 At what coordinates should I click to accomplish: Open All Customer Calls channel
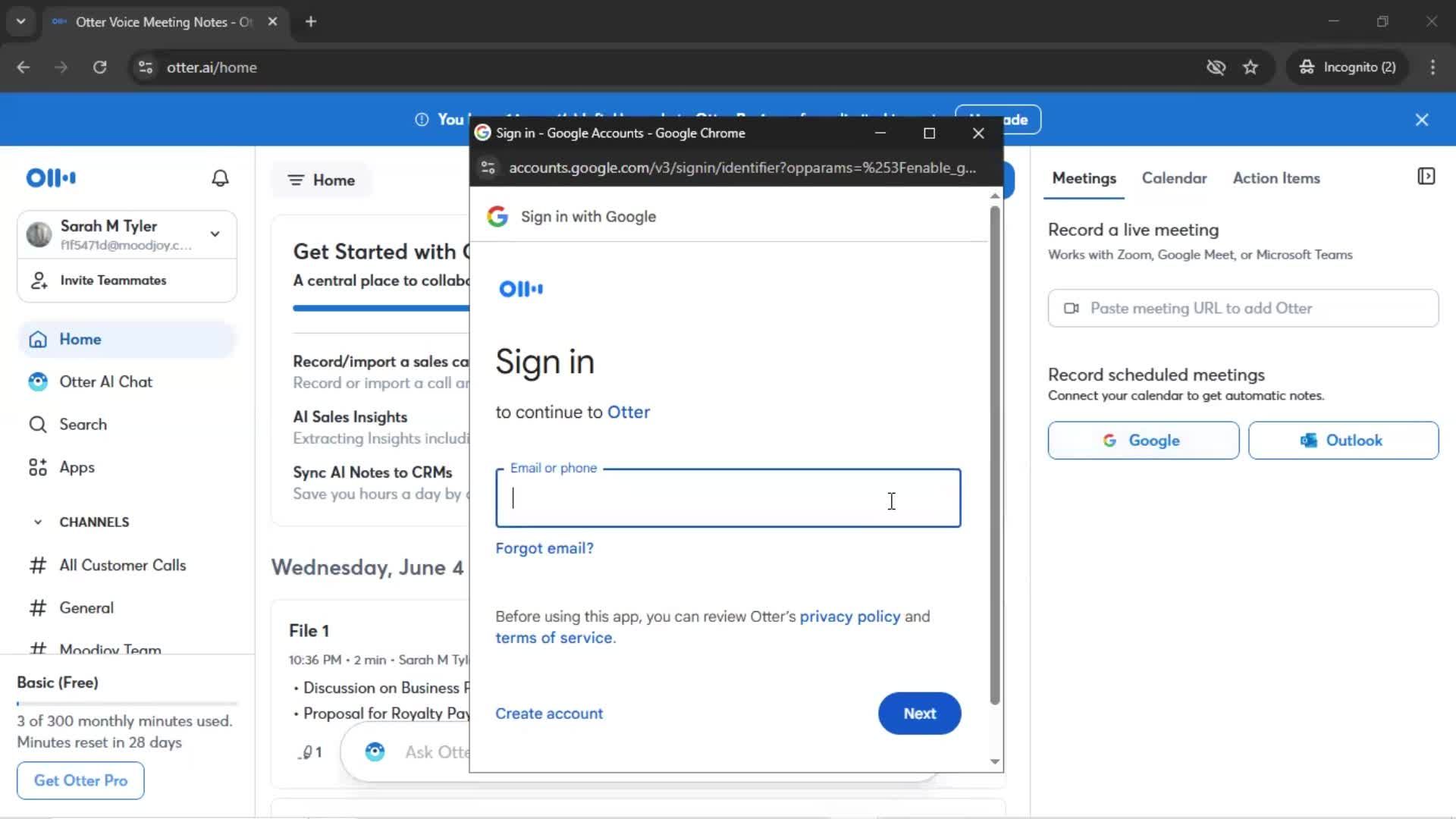coord(127,565)
